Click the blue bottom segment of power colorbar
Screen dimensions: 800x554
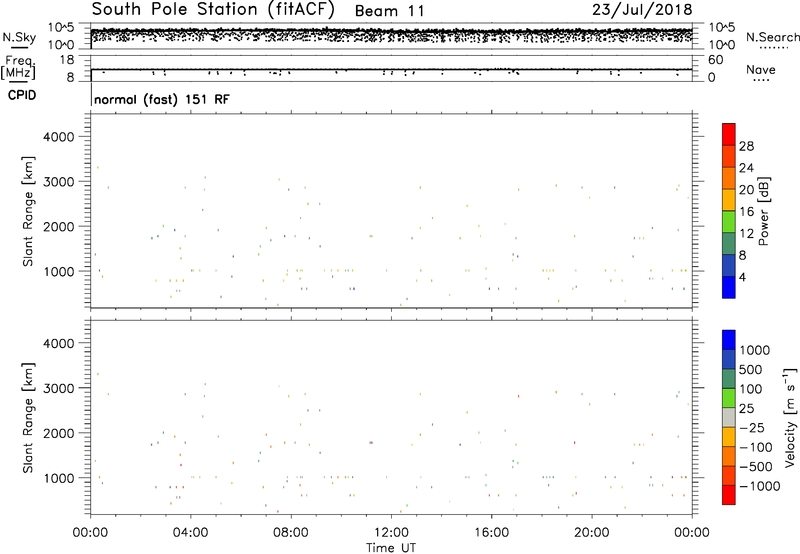(729, 287)
